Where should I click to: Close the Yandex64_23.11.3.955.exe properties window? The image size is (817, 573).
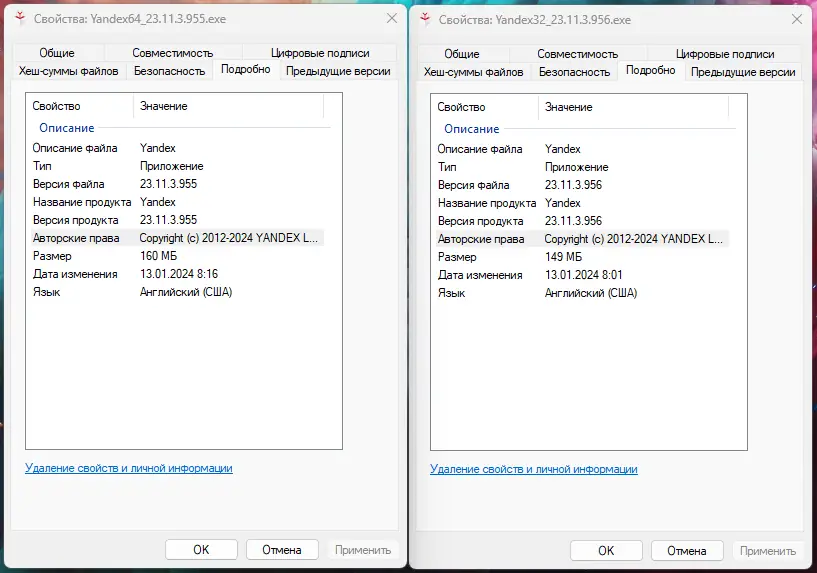(x=391, y=19)
